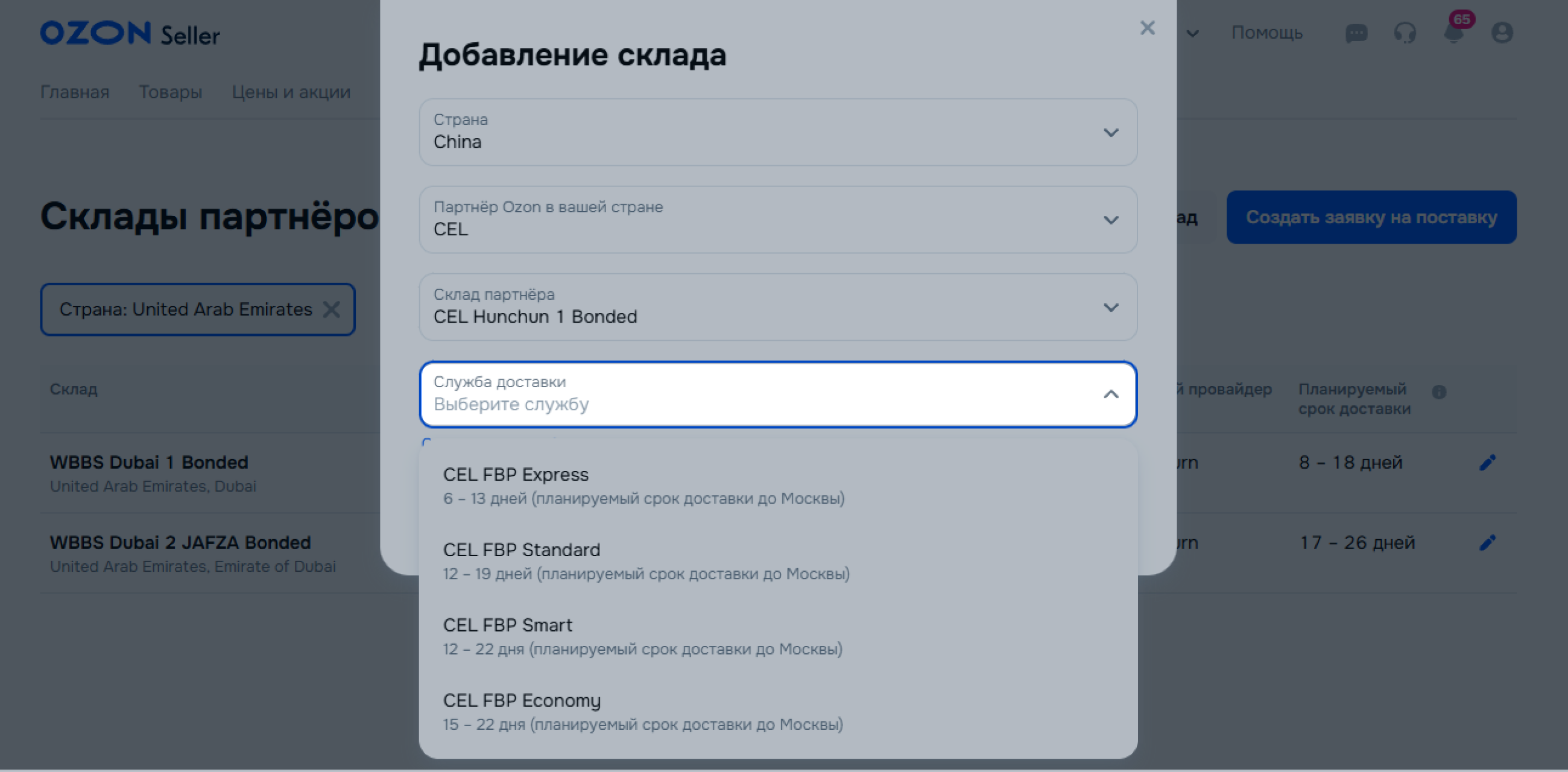This screenshot has height=772, width=1568.
Task: Open the Помощь help link
Action: [1266, 33]
